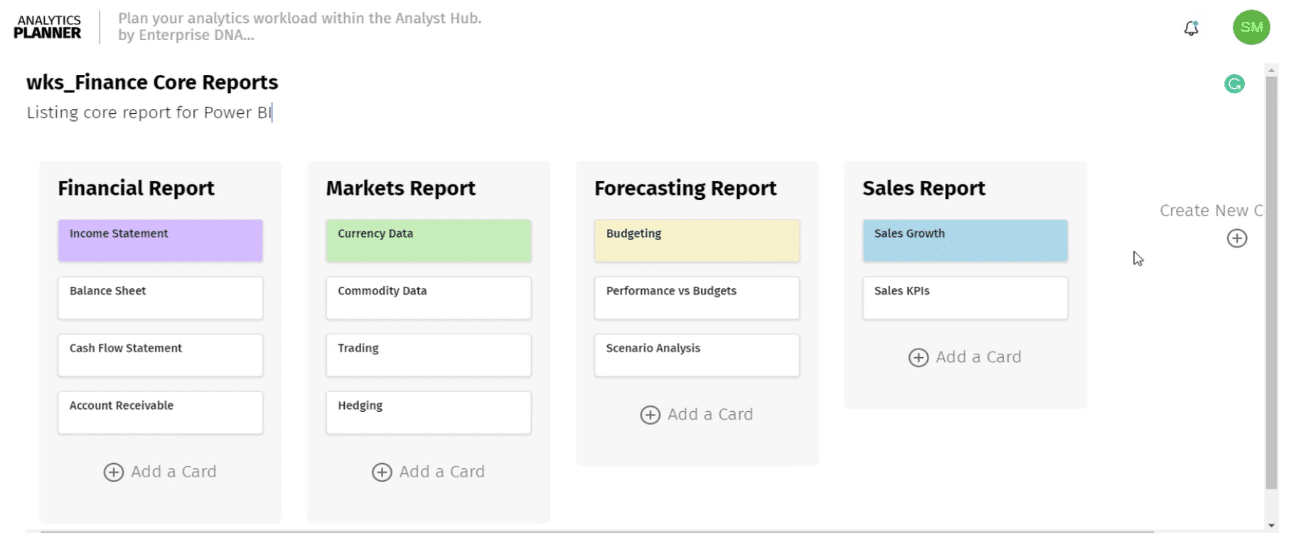
Task: Open the blue Sales Growth card
Action: 965,241
